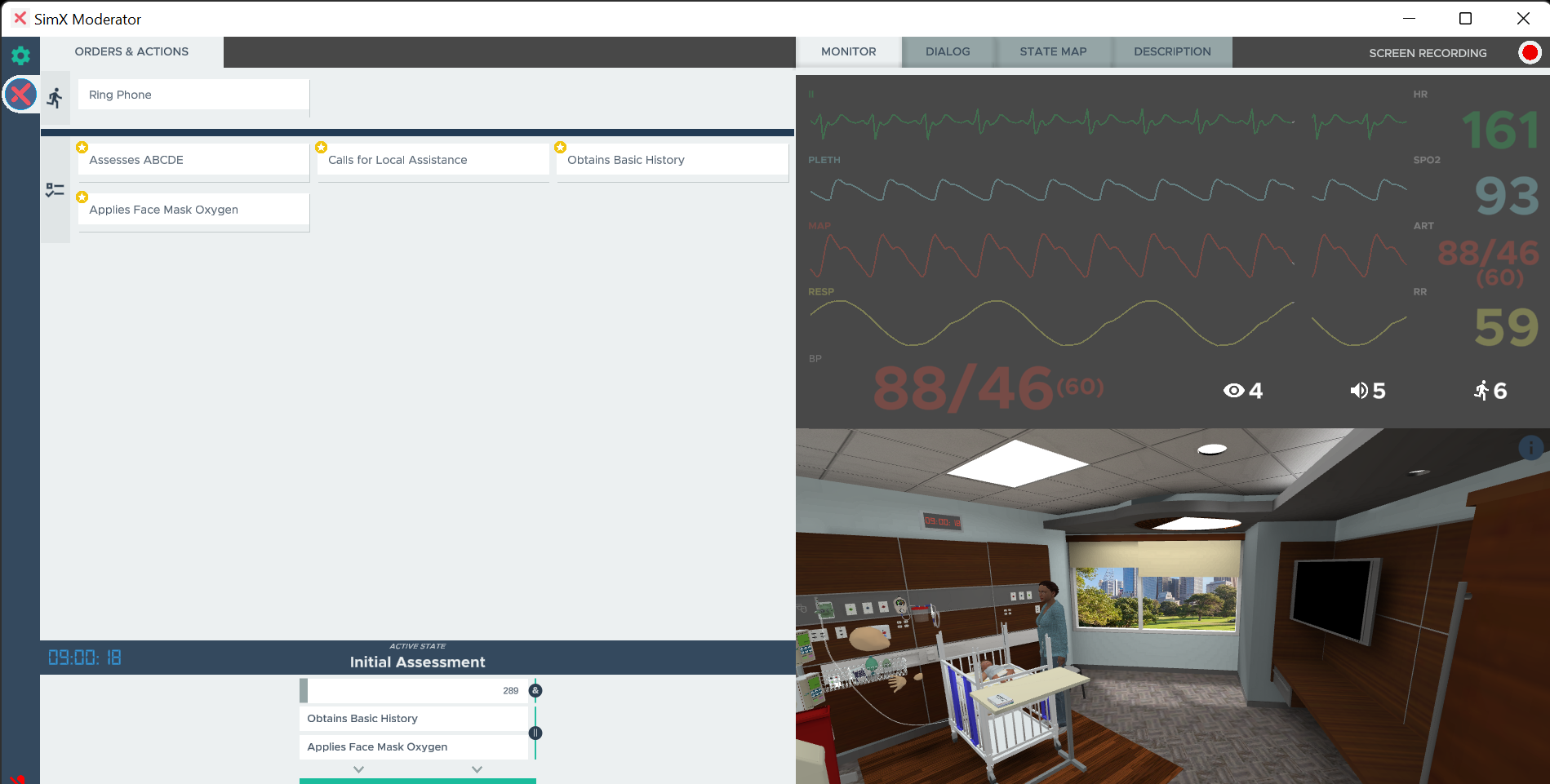Toggle the star on Assesses ABCDE
This screenshot has width=1550, height=784.
click(82, 148)
